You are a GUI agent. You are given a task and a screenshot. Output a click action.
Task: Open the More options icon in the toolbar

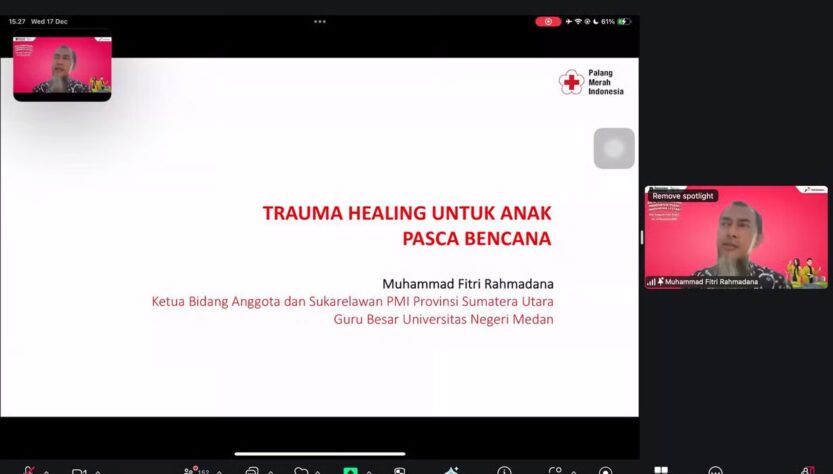point(715,470)
